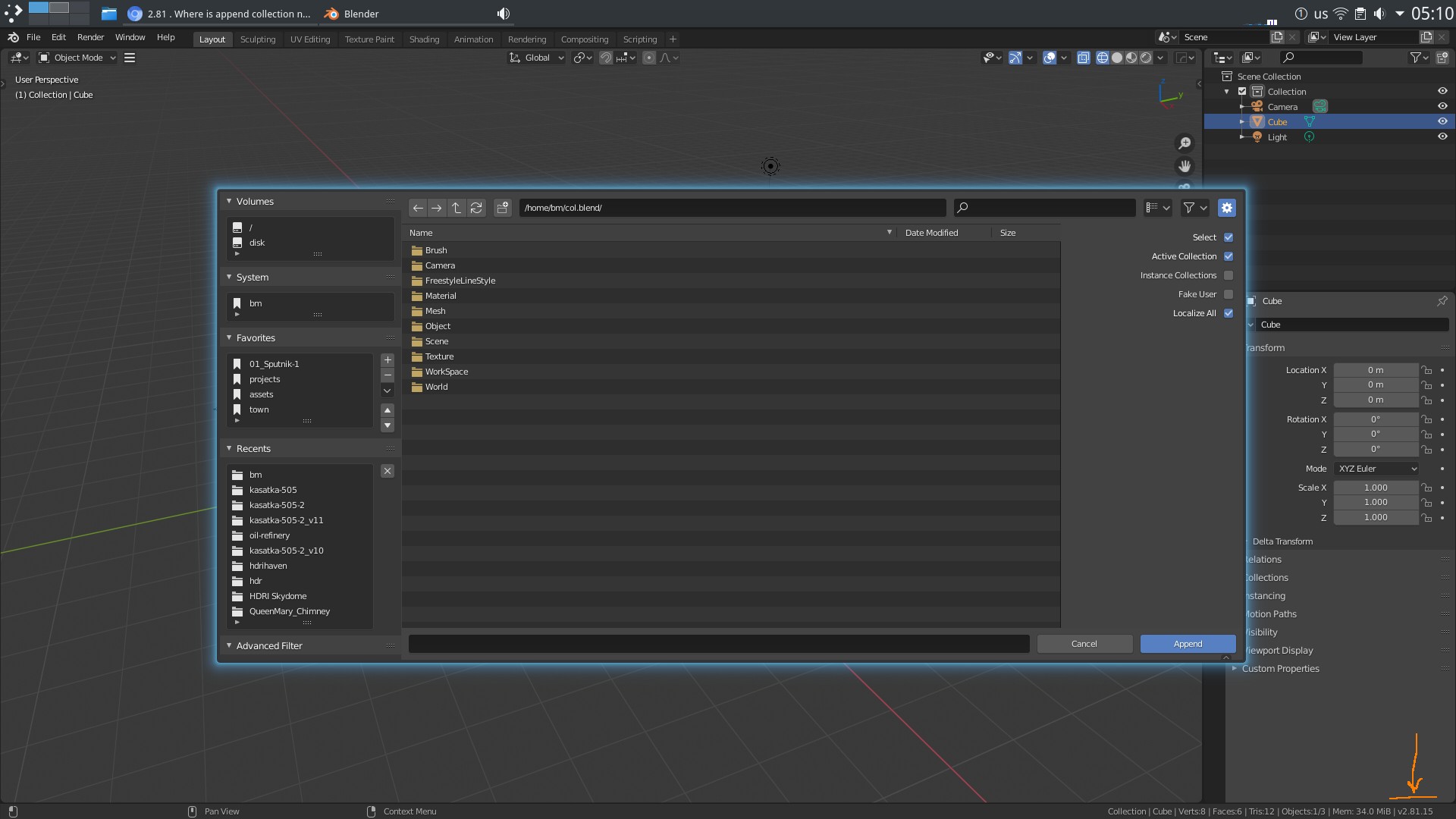Open the File menu
Screen dimensions: 1456x819
33,37
